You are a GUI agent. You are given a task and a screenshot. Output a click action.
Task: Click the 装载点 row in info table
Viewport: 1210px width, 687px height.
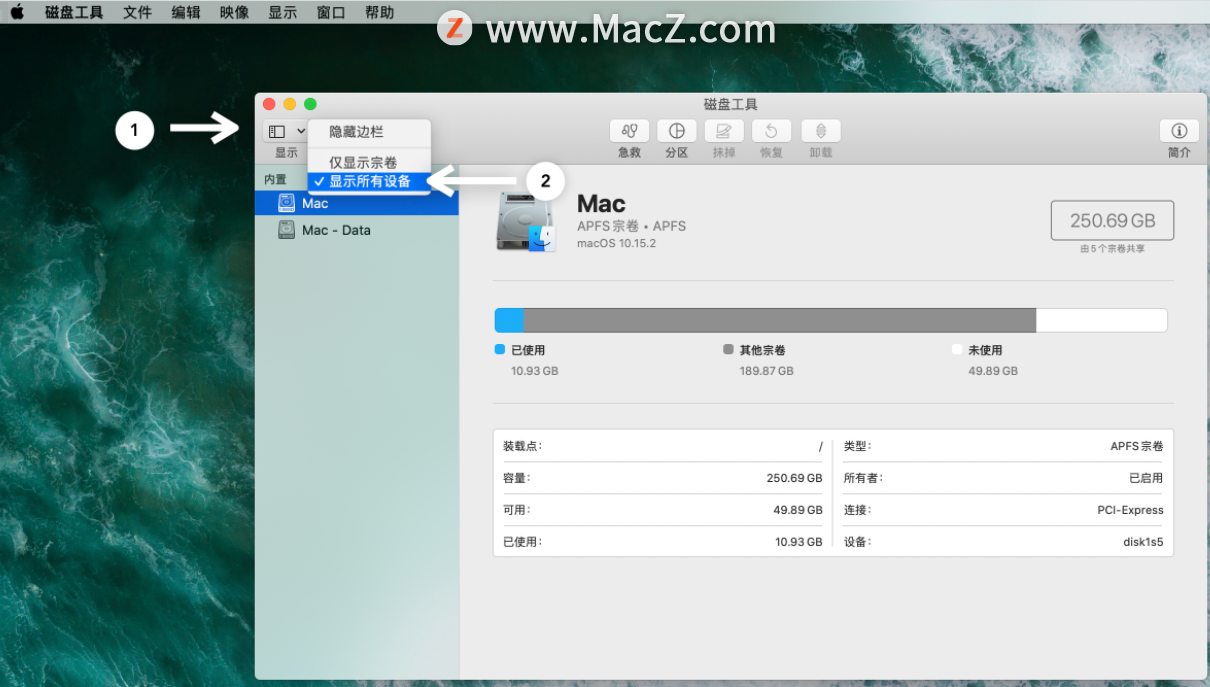click(x=662, y=446)
